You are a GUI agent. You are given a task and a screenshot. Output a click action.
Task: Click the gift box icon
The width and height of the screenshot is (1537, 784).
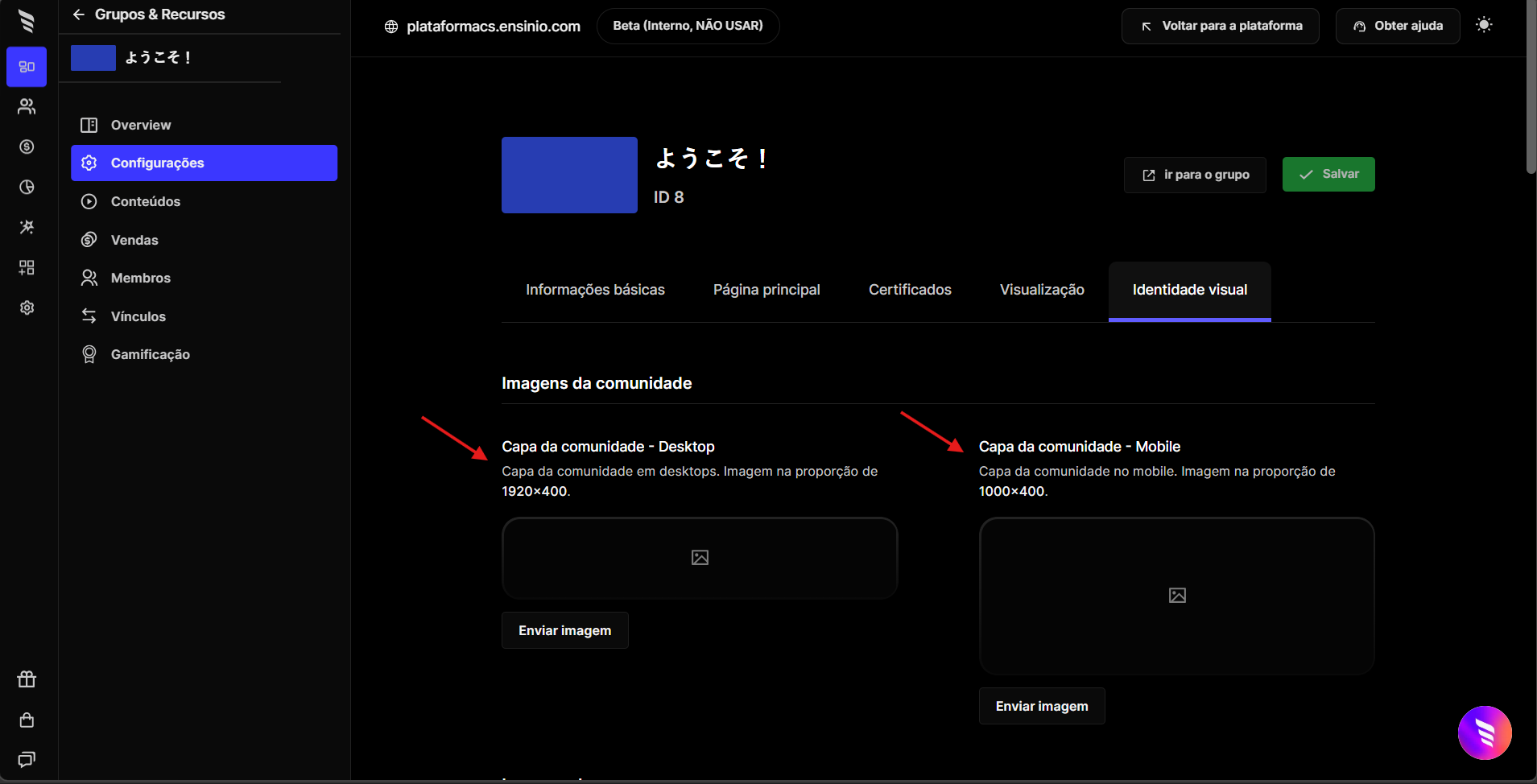click(x=27, y=679)
